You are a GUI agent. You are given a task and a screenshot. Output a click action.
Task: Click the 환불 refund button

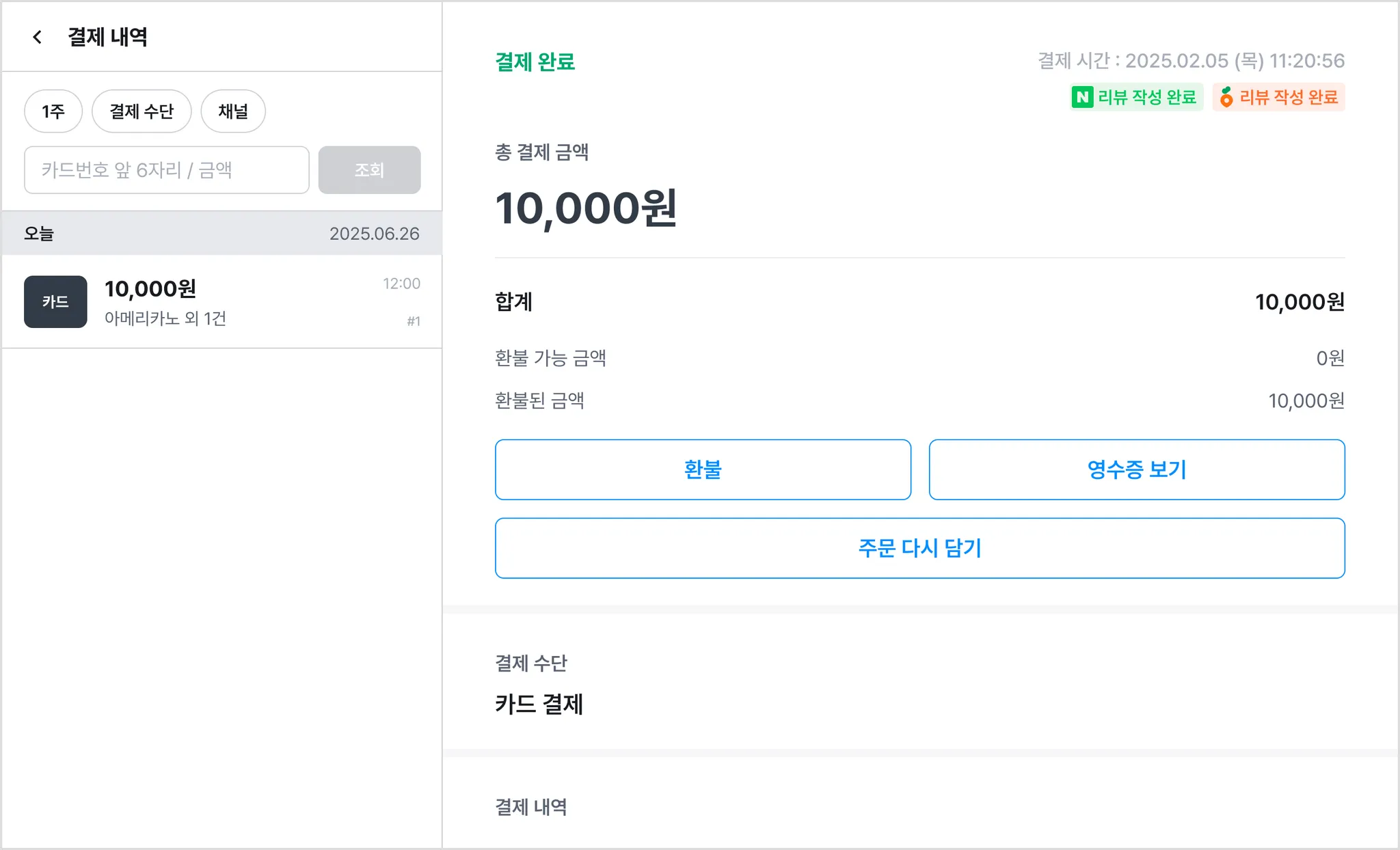[703, 469]
